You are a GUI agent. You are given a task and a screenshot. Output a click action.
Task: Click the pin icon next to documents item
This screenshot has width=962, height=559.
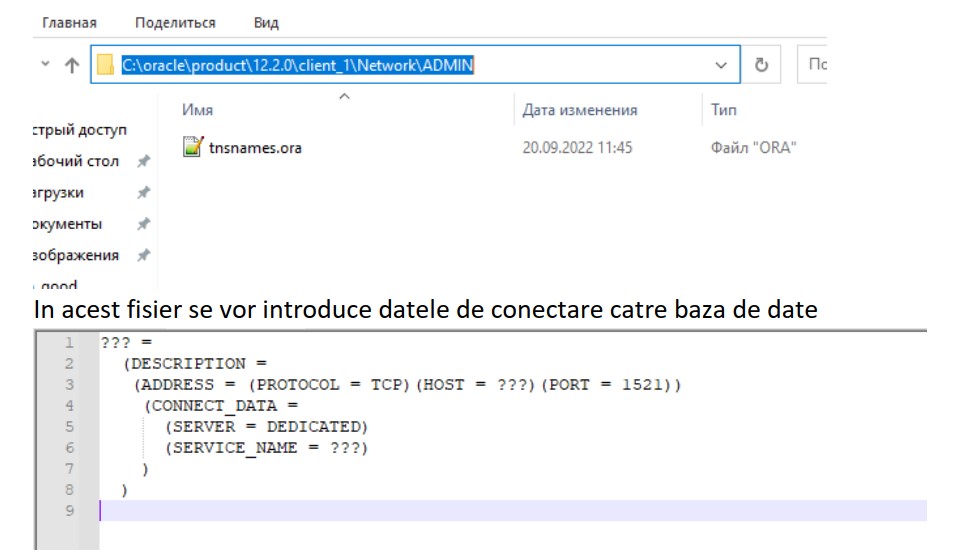144,224
